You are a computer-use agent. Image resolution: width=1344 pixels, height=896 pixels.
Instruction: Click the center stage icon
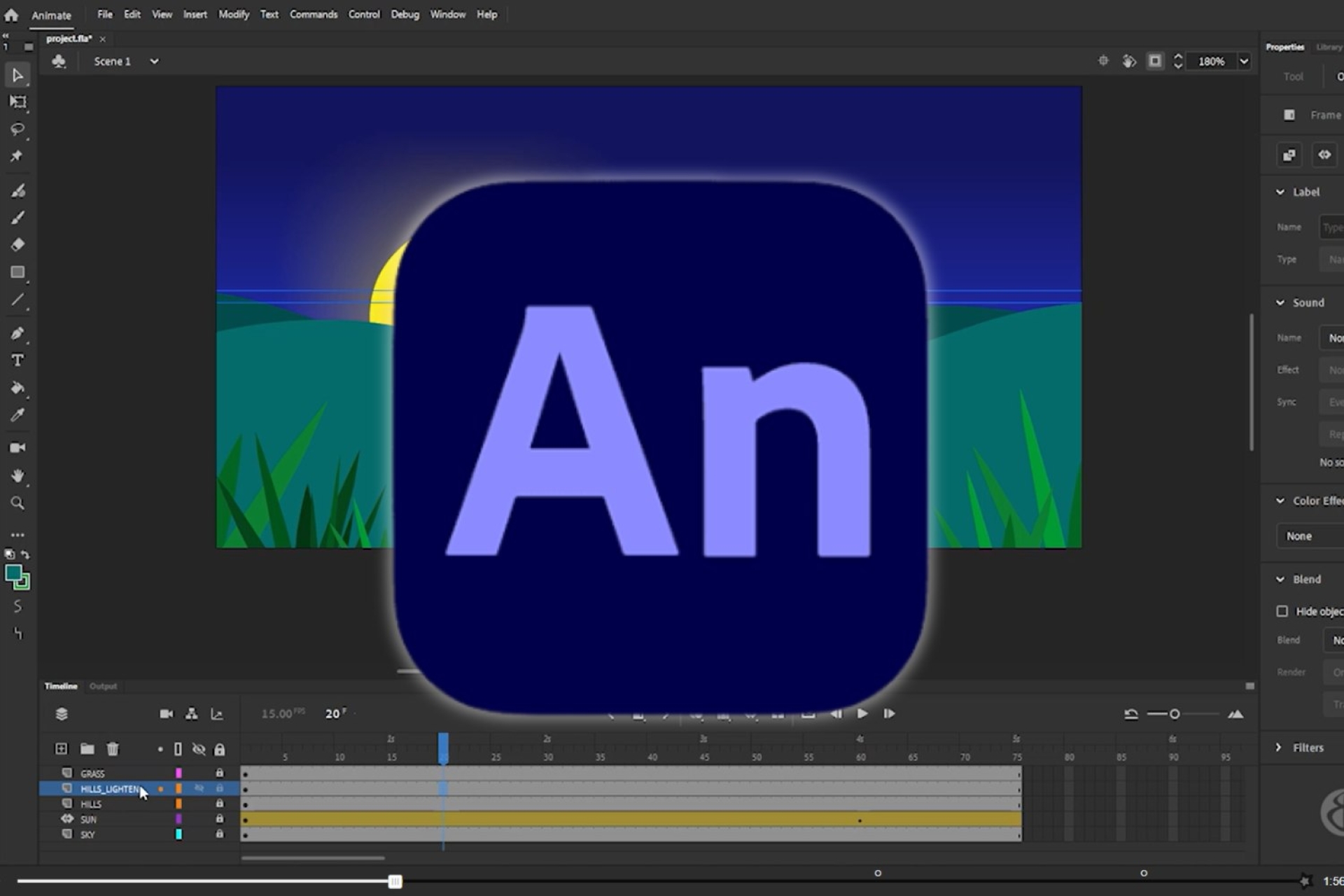click(x=1103, y=61)
